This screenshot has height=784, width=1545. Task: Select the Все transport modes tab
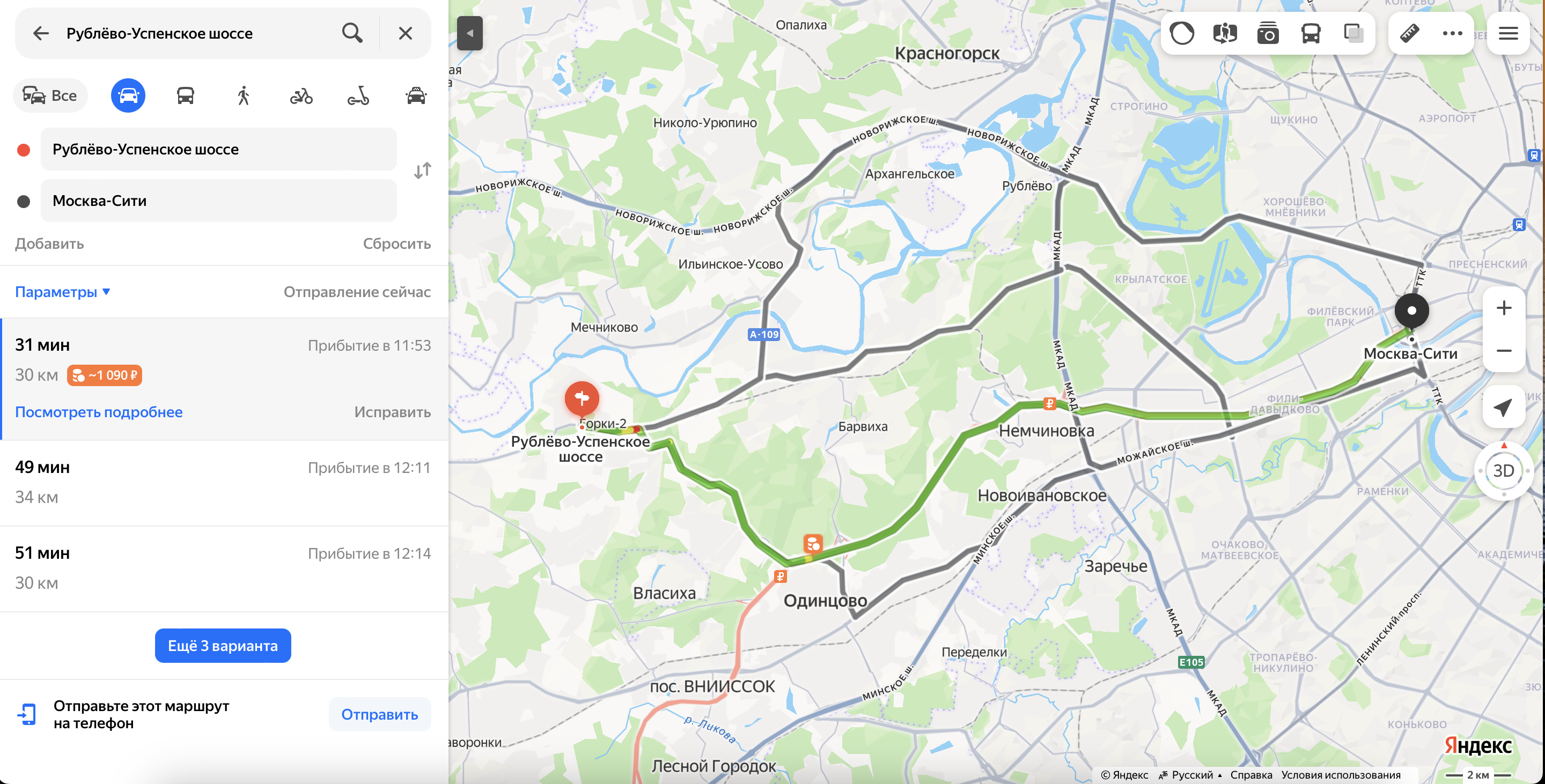pos(50,96)
